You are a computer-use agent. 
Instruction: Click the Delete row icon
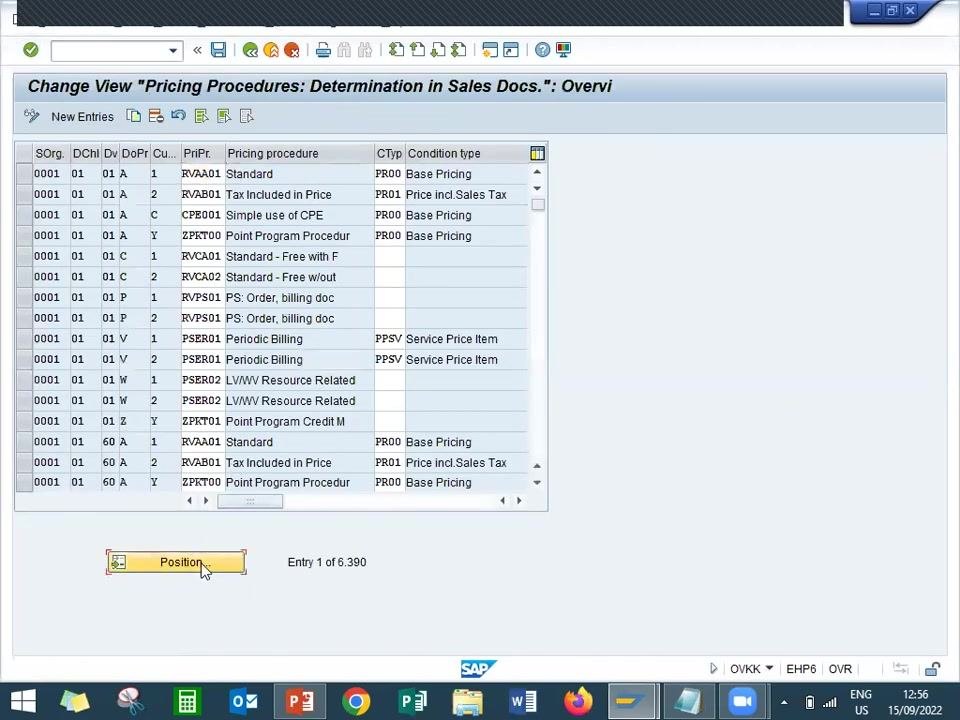click(x=156, y=116)
